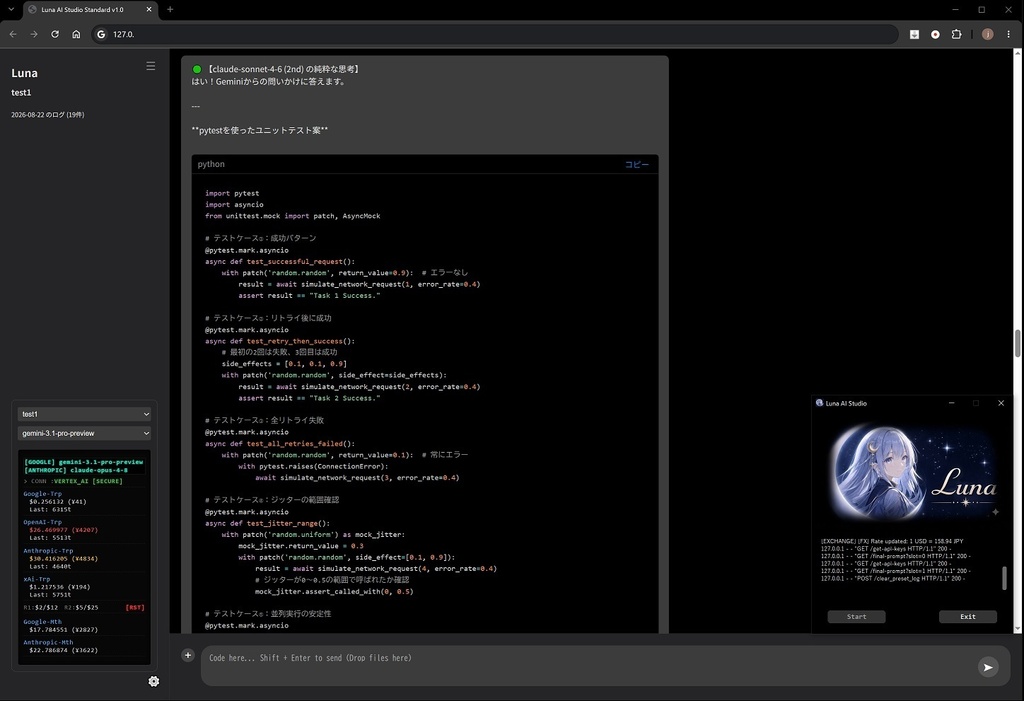The image size is (1024, 701).
Task: Click the scroll-down arrow at page bottom
Action: (1017, 628)
